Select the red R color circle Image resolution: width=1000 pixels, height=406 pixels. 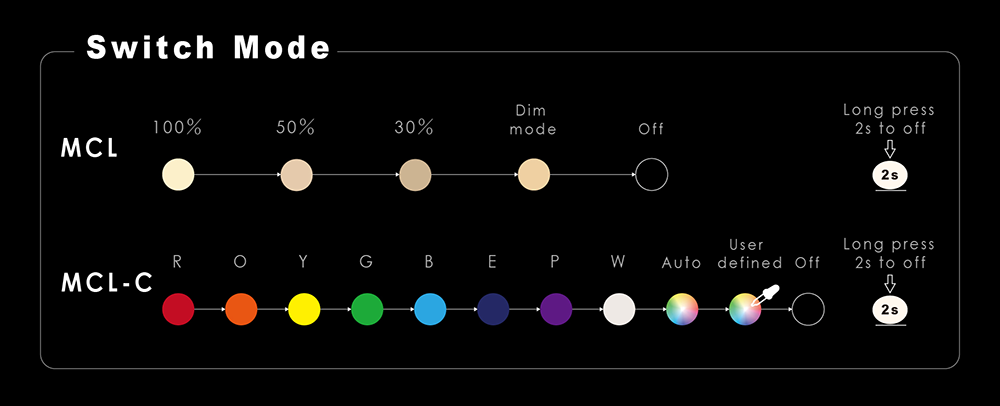177,309
